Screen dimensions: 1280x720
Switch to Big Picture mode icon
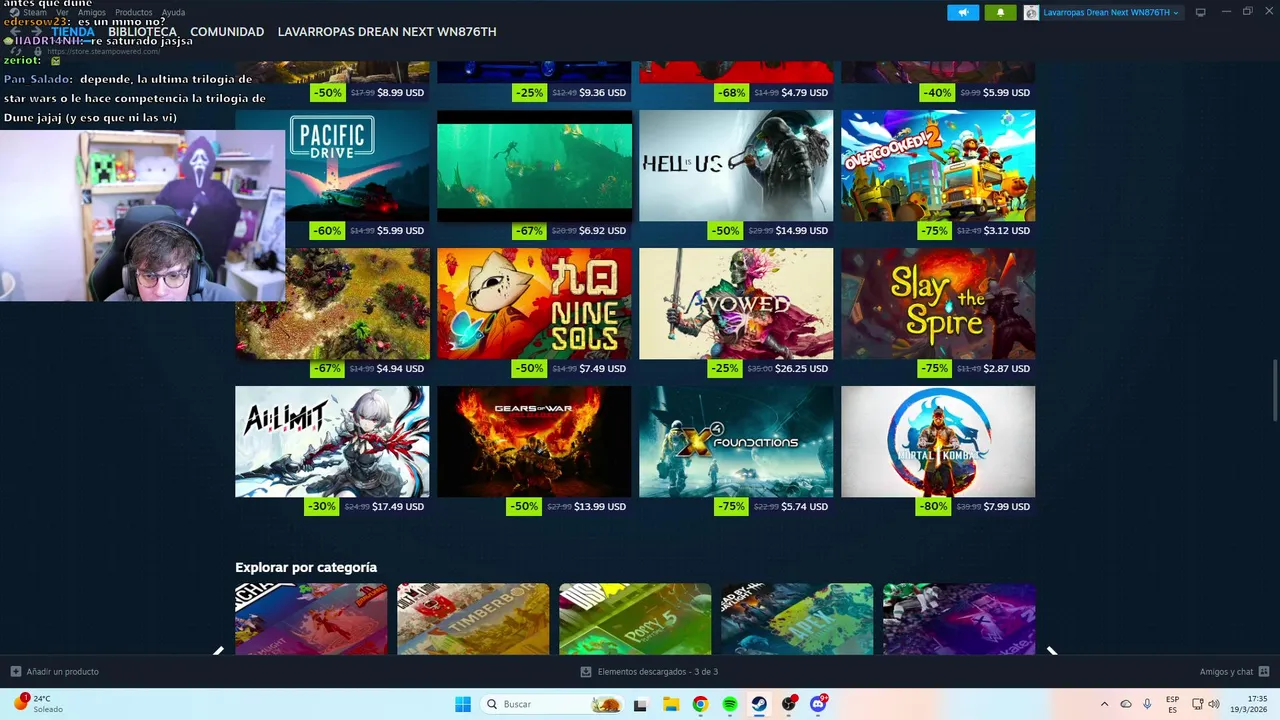1201,12
